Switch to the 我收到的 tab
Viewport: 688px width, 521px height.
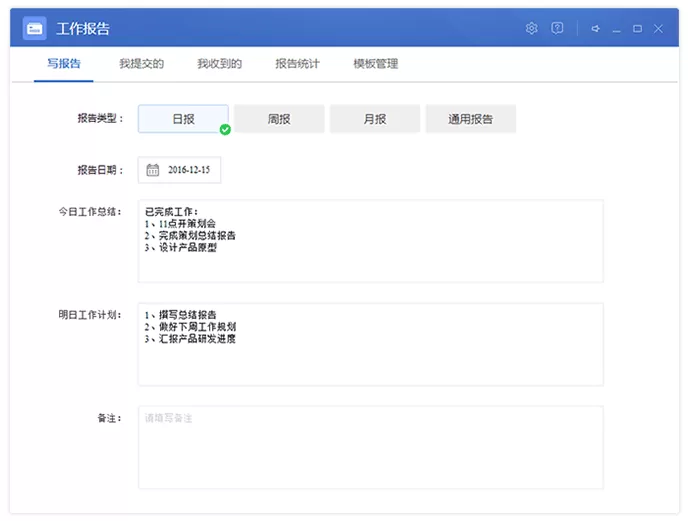(x=219, y=64)
